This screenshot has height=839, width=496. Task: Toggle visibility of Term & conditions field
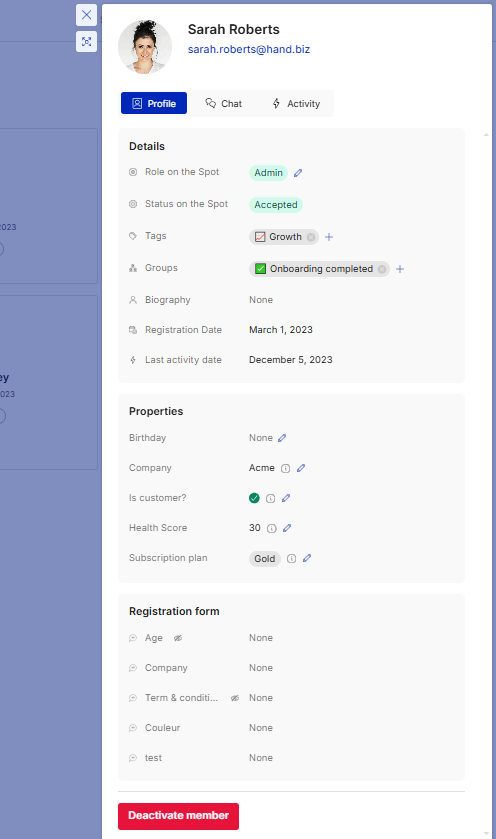(234, 698)
